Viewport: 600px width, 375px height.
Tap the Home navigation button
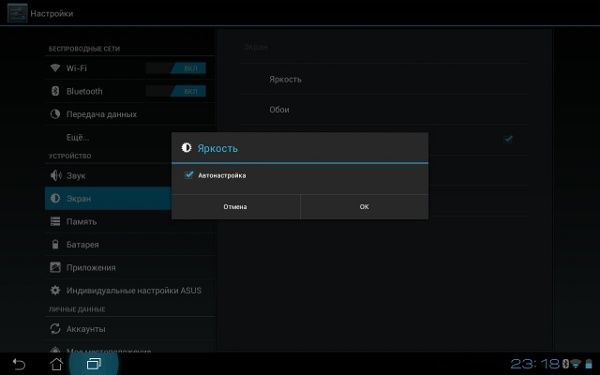pos(56,364)
